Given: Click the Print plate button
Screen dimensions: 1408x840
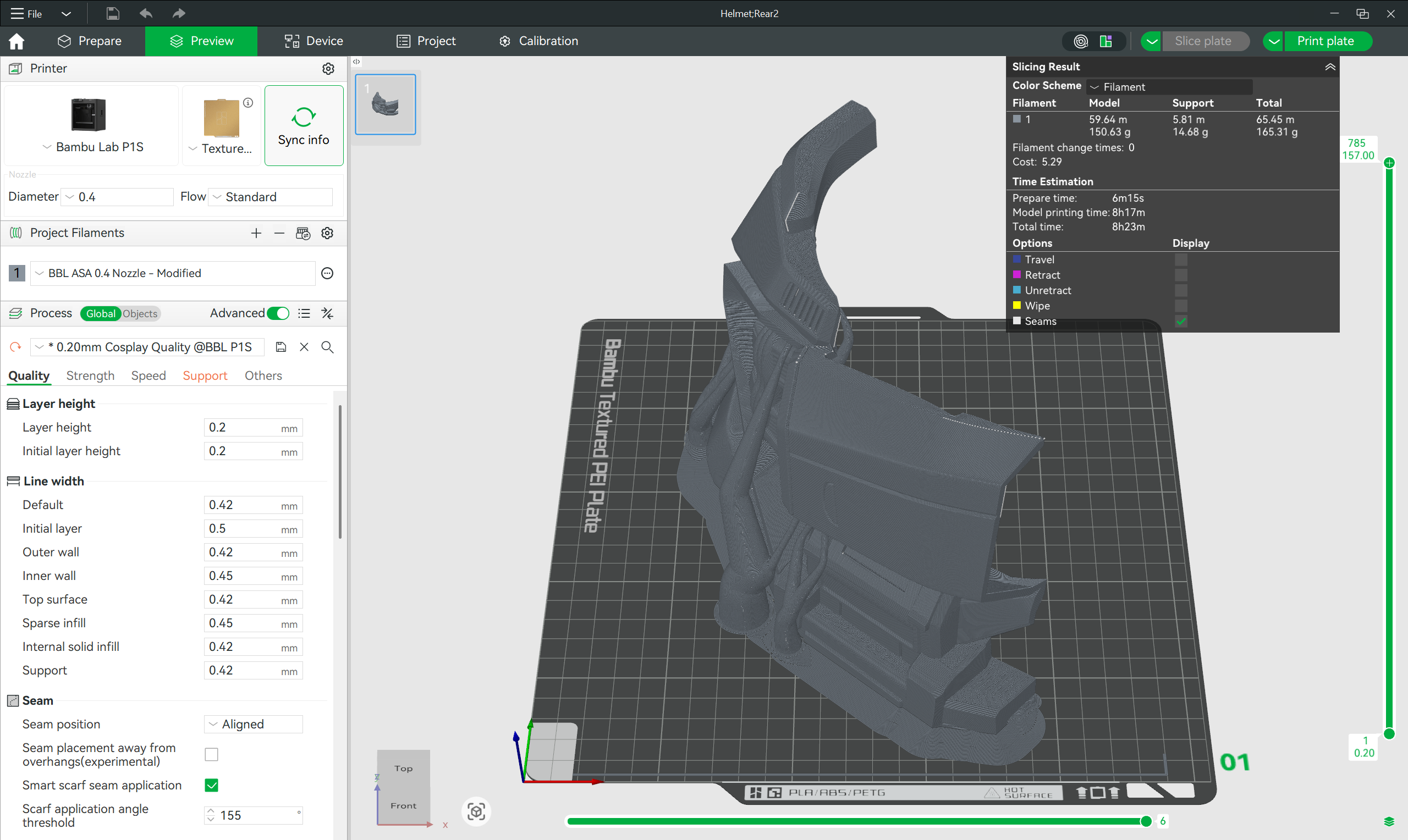Looking at the screenshot, I should pos(1325,41).
